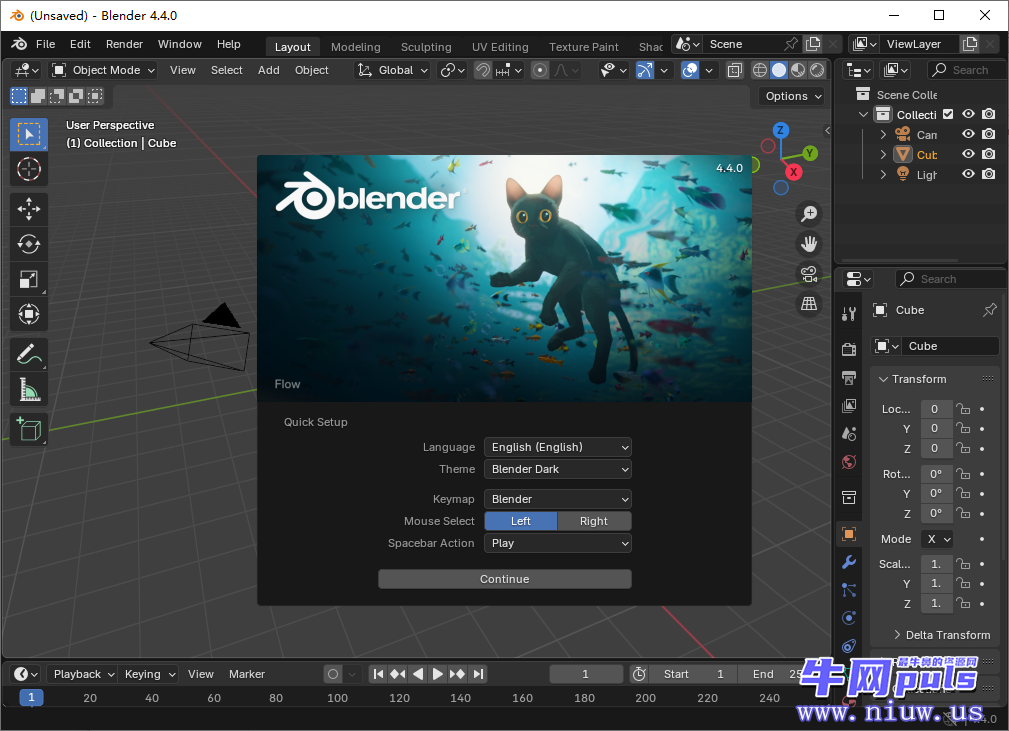Open the Output properties tab
Image resolution: width=1009 pixels, height=731 pixels.
click(849, 378)
